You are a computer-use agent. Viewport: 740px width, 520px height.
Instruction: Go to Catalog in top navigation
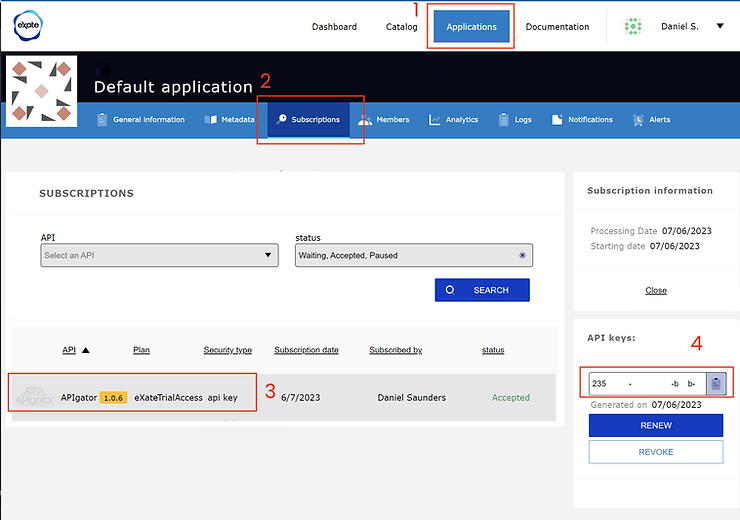[401, 27]
